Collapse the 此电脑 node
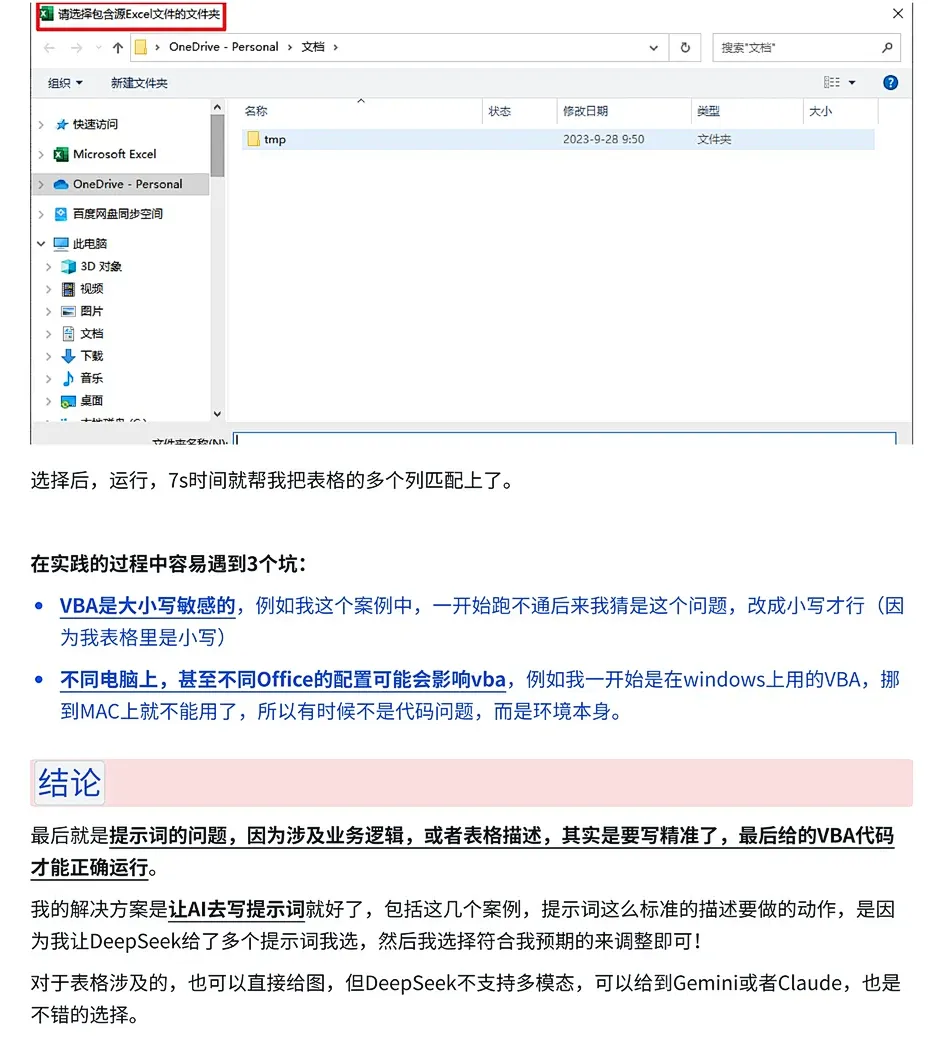 pyautogui.click(x=41, y=244)
